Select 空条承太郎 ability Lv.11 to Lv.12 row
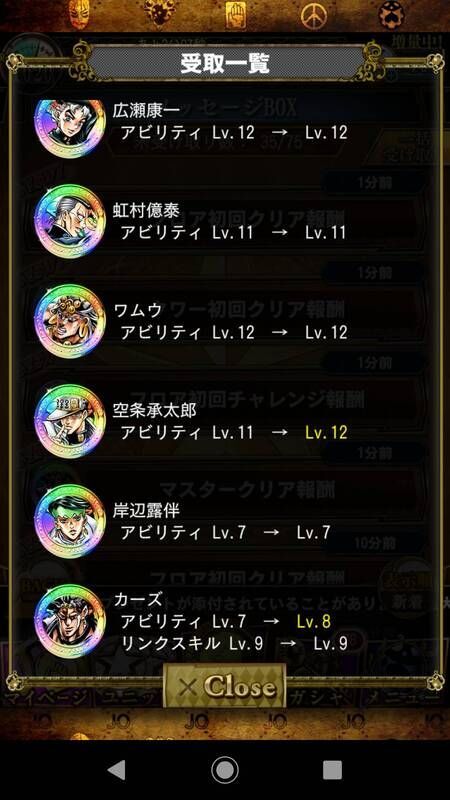The height and width of the screenshot is (800, 450). click(234, 433)
